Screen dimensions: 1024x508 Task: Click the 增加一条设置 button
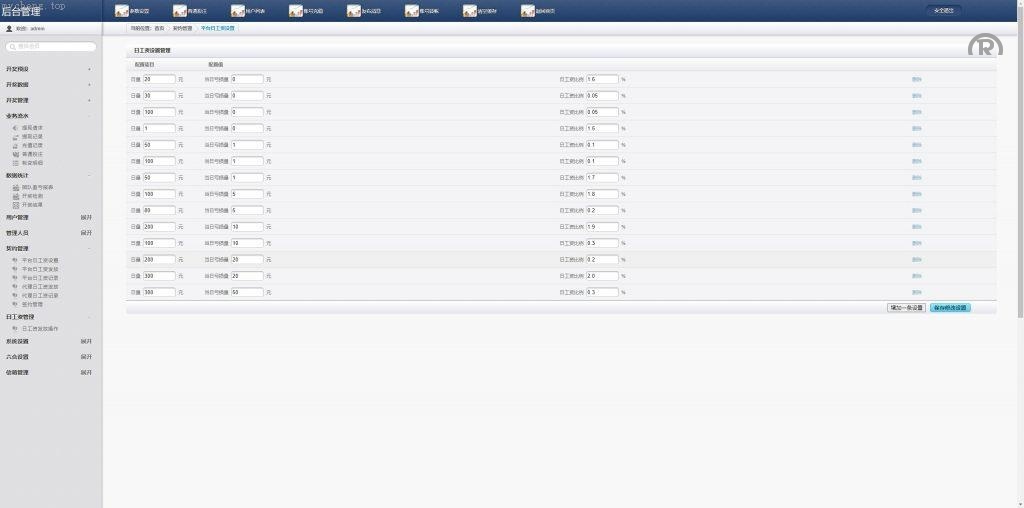pos(906,308)
